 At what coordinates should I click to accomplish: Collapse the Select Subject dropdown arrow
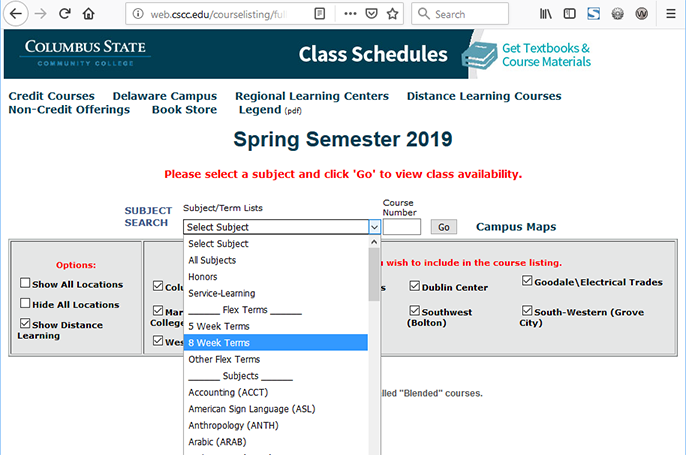374,227
